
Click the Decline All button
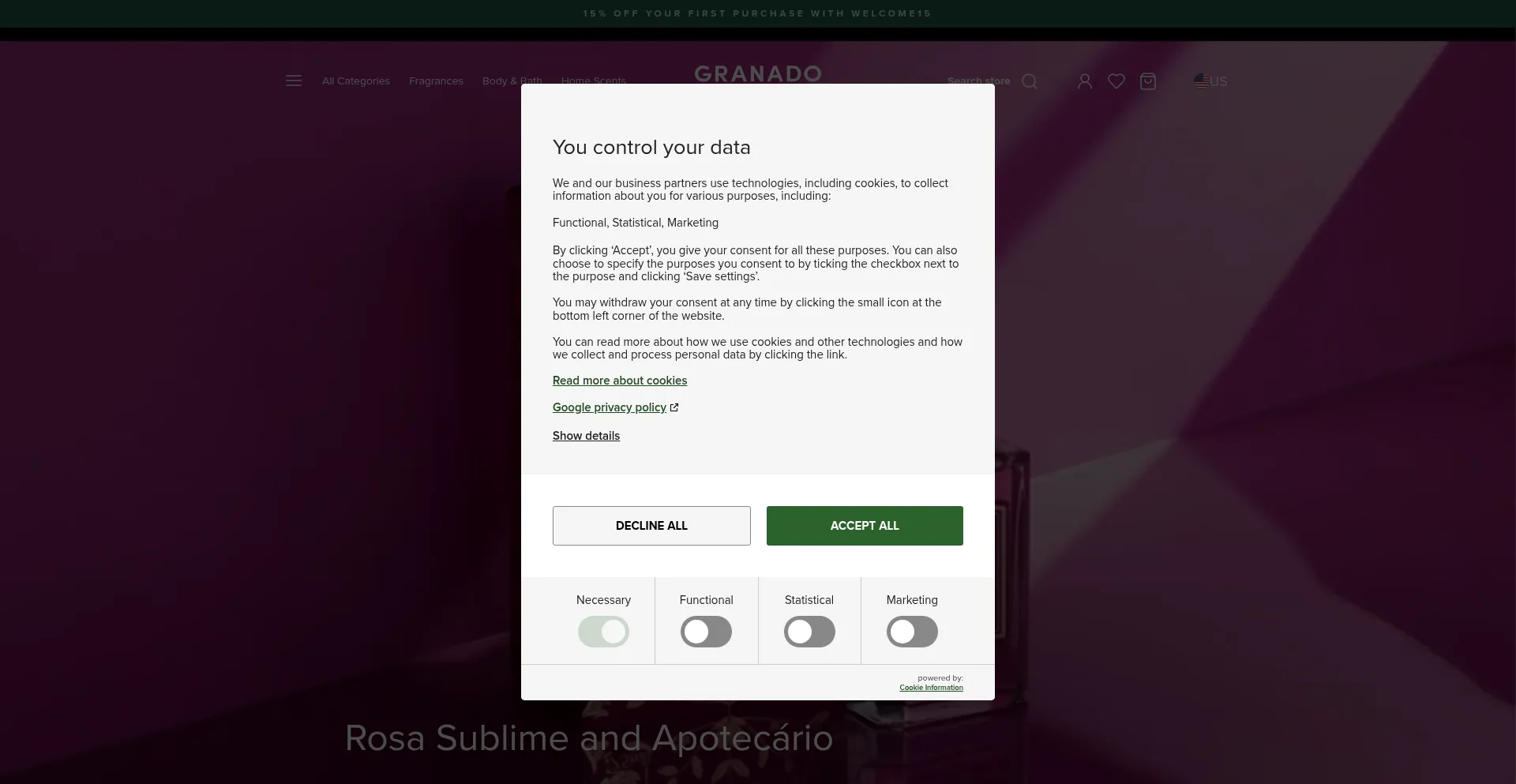(651, 526)
